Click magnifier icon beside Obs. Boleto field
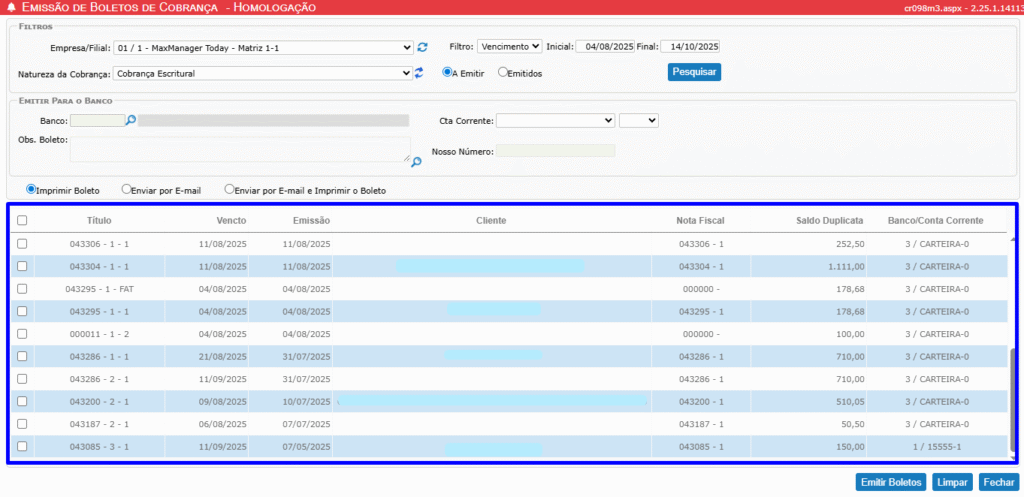 pos(416,160)
